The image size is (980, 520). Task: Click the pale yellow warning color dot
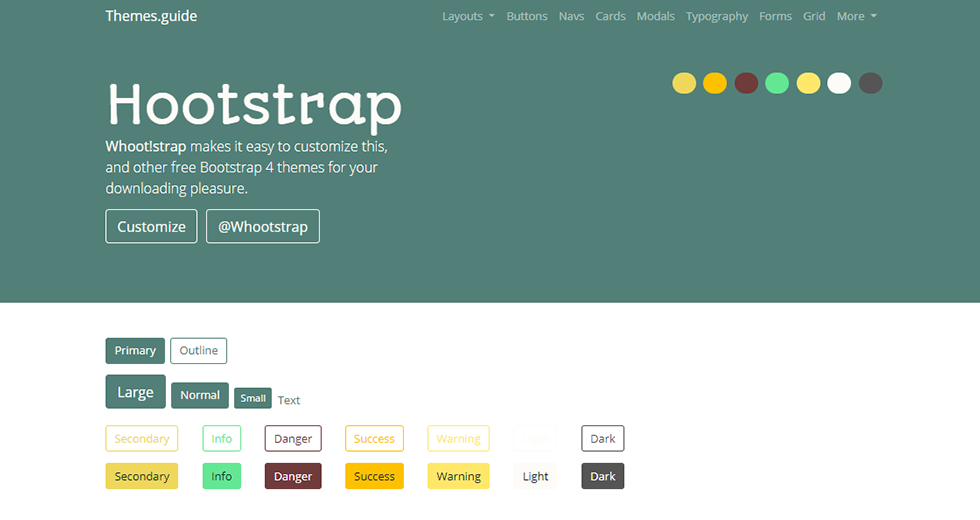pyautogui.click(x=808, y=83)
